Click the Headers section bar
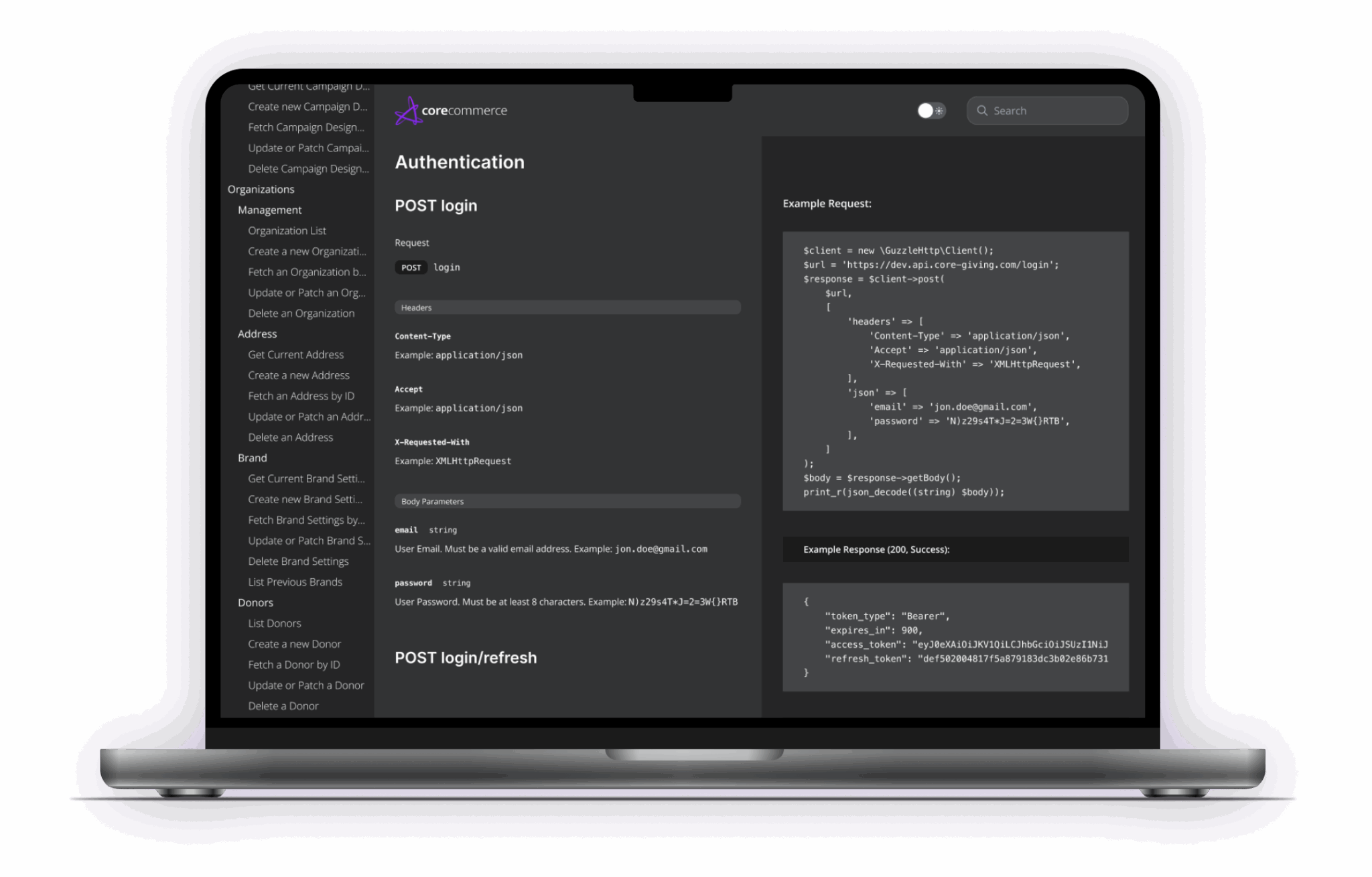 tap(567, 308)
